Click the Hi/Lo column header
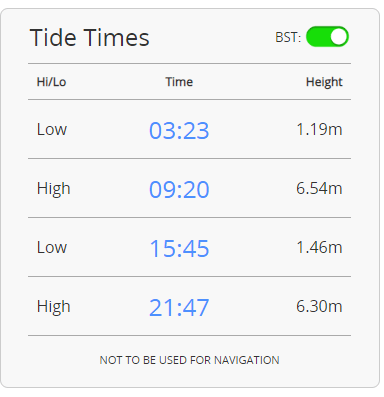This screenshot has height=397, width=384. (x=51, y=82)
